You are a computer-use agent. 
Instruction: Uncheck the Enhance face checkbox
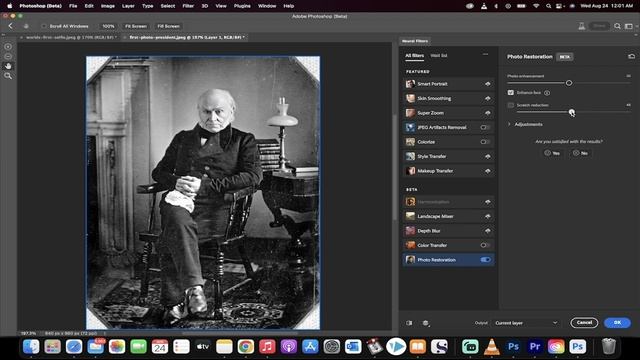pyautogui.click(x=511, y=93)
